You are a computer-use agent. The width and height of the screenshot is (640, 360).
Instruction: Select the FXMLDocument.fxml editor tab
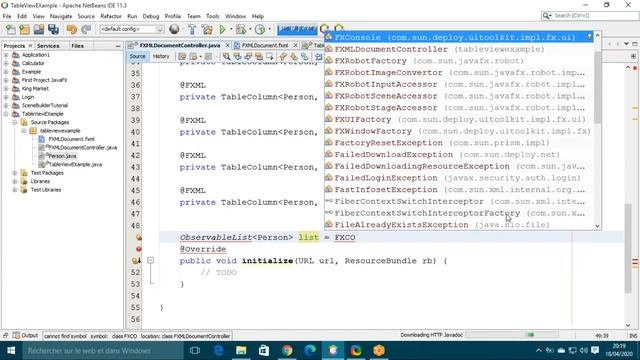(x=264, y=45)
